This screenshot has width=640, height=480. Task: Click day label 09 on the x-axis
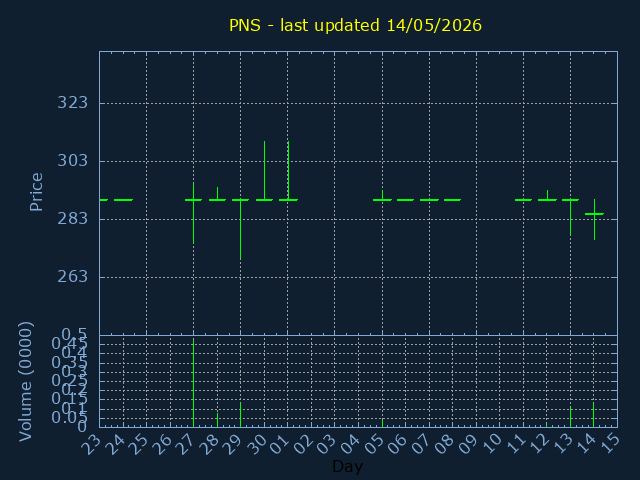[469, 444]
